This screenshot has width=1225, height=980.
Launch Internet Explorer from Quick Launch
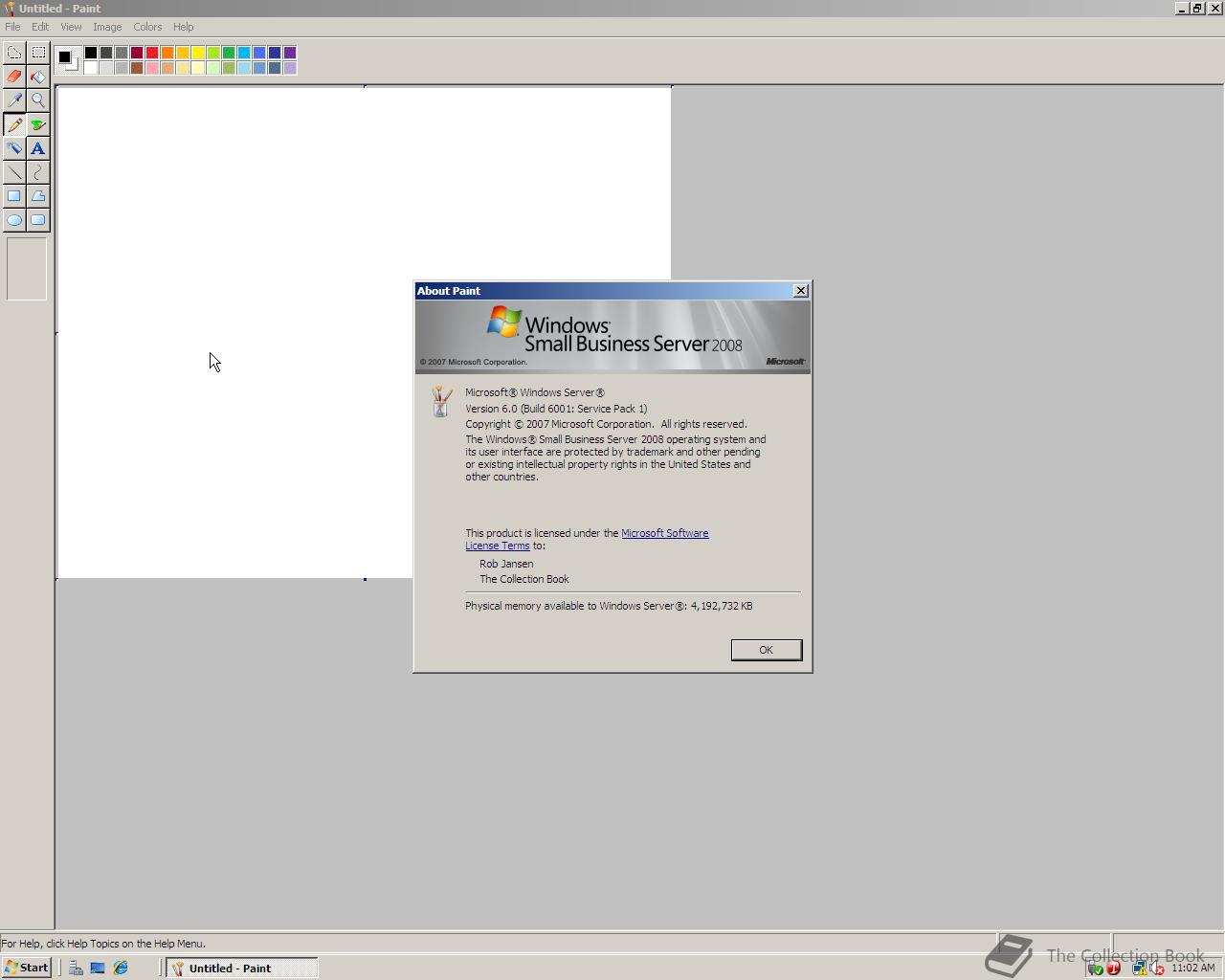(121, 968)
